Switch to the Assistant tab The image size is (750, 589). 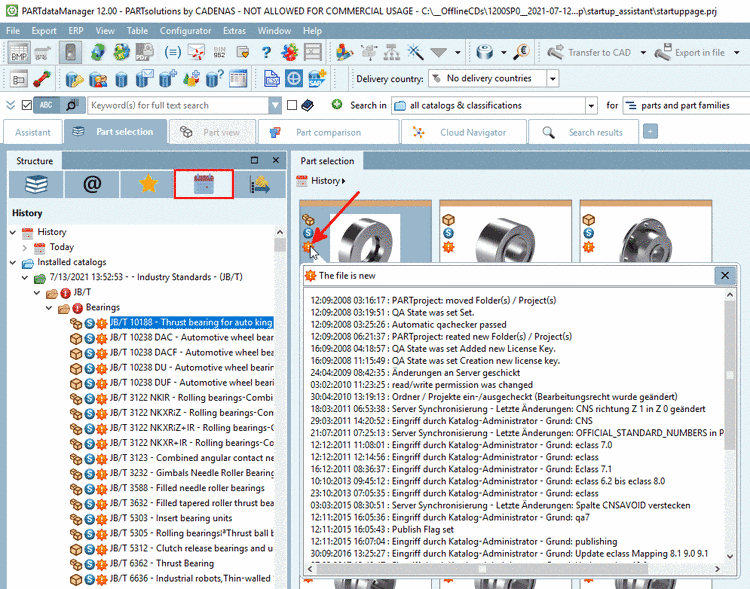[x=33, y=132]
